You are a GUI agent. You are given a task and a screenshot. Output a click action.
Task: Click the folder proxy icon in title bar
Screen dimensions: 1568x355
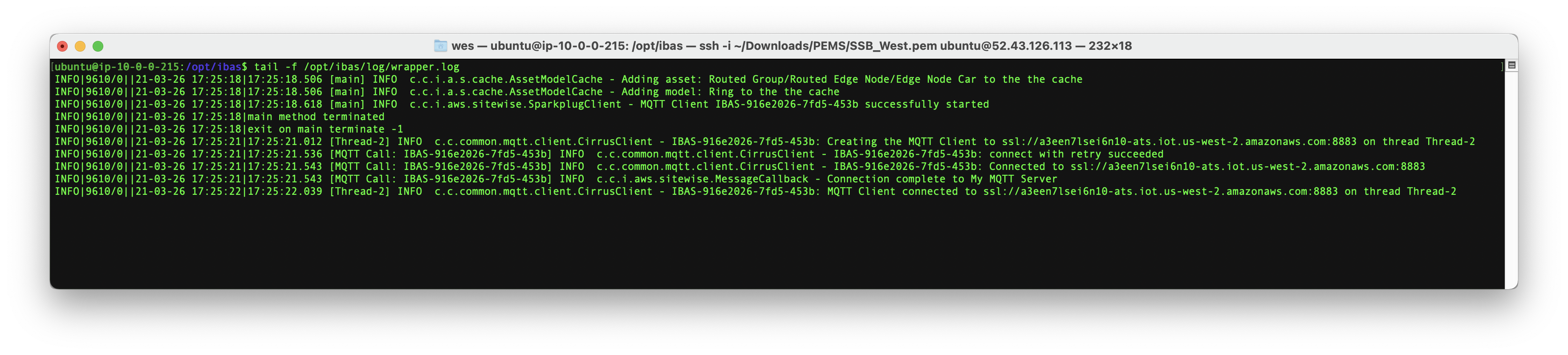point(441,45)
